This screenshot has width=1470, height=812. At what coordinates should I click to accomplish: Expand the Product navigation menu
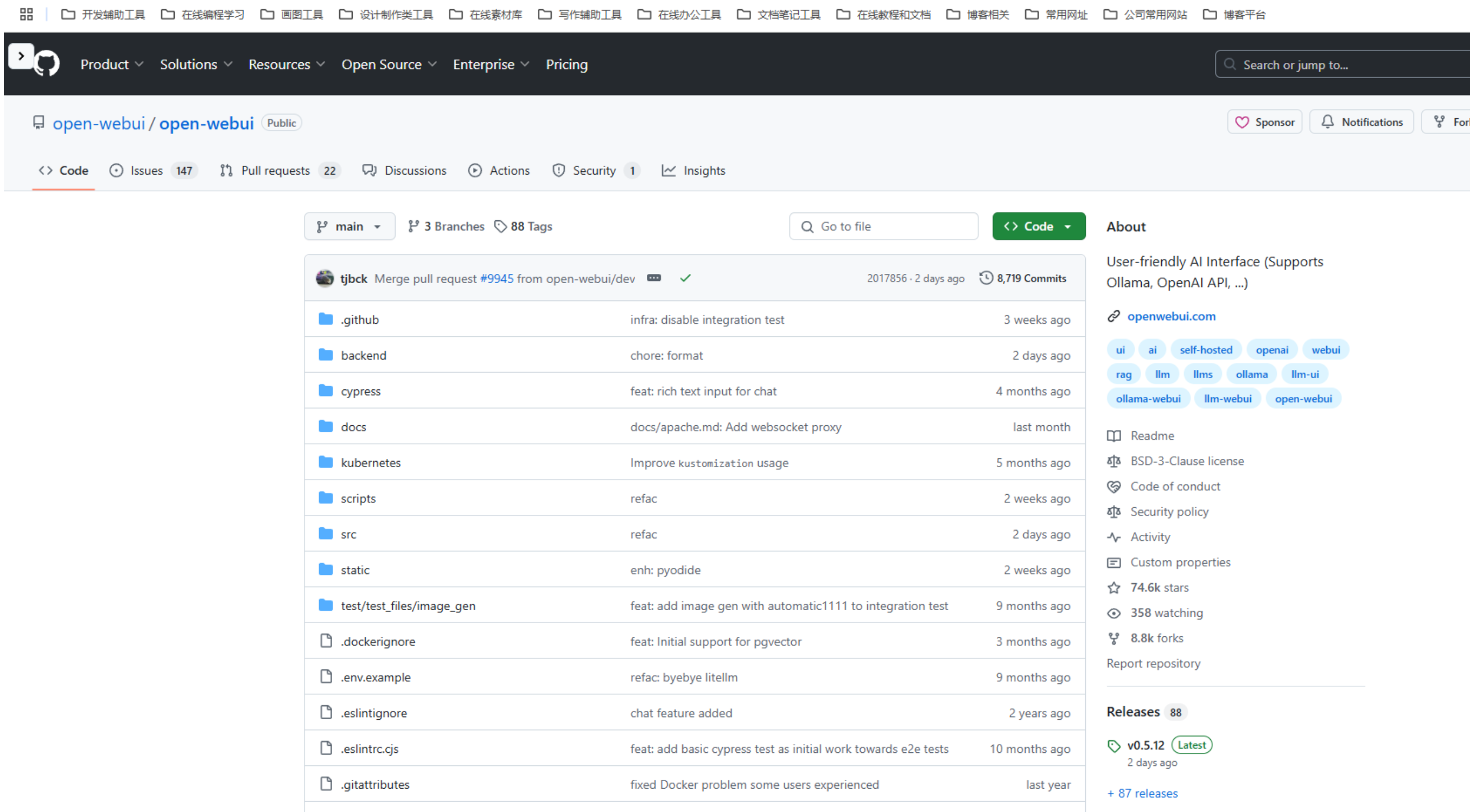coord(111,65)
